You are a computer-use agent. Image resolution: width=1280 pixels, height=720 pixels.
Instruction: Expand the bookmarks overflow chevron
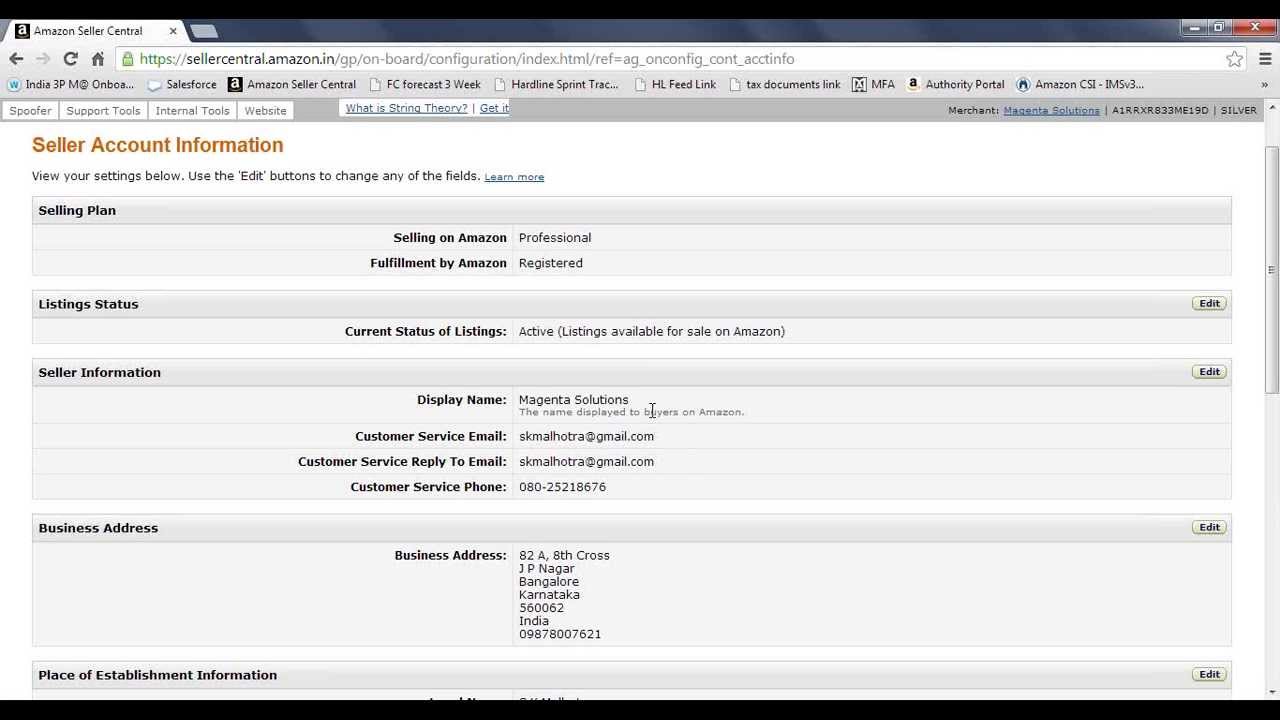pyautogui.click(x=1264, y=84)
